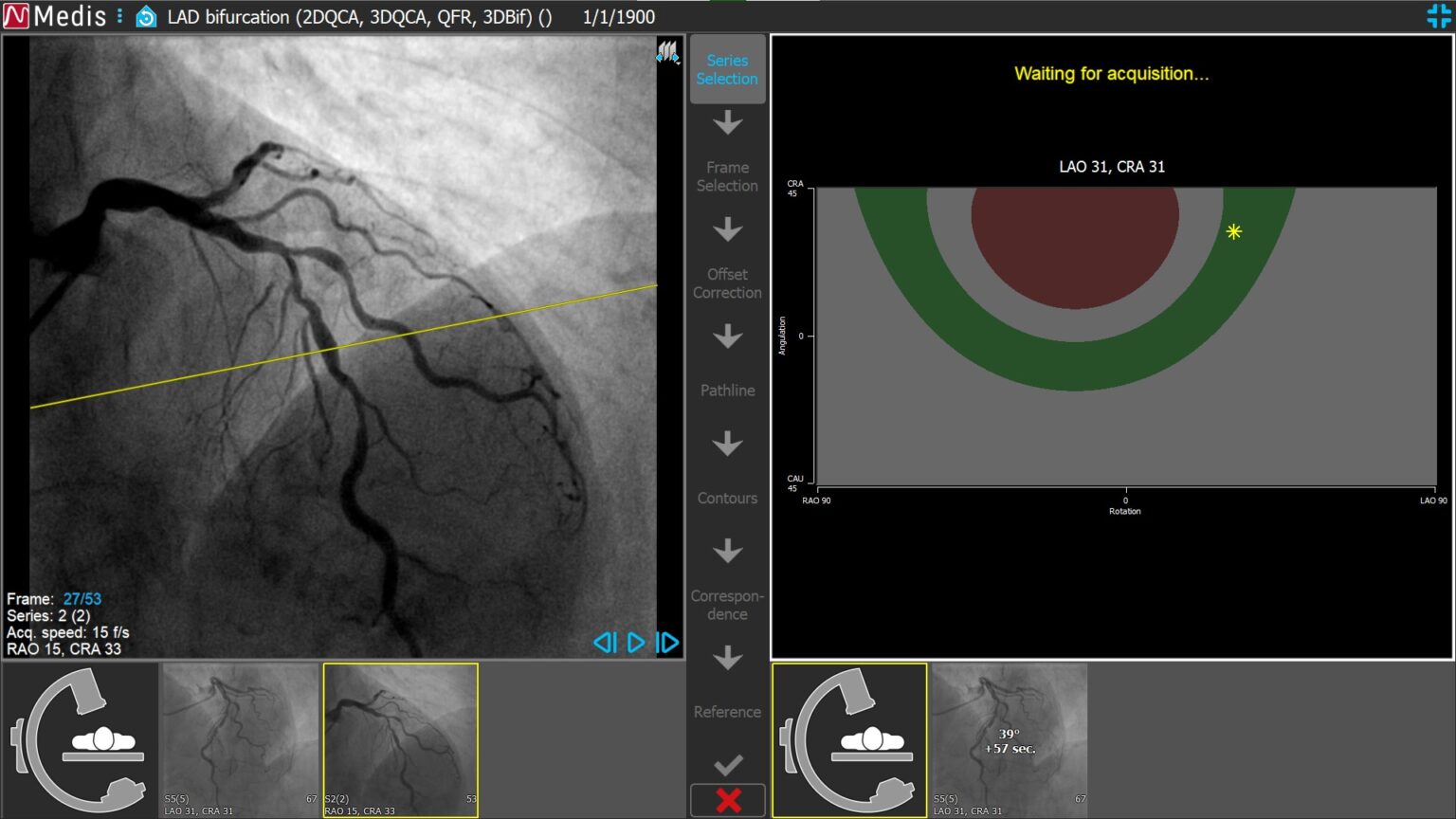Go to the Frame Selection step
Screen dimensions: 1456x819
(727, 176)
